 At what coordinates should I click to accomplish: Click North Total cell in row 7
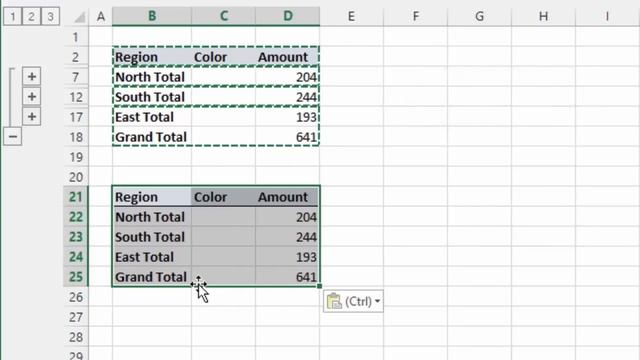coord(152,77)
